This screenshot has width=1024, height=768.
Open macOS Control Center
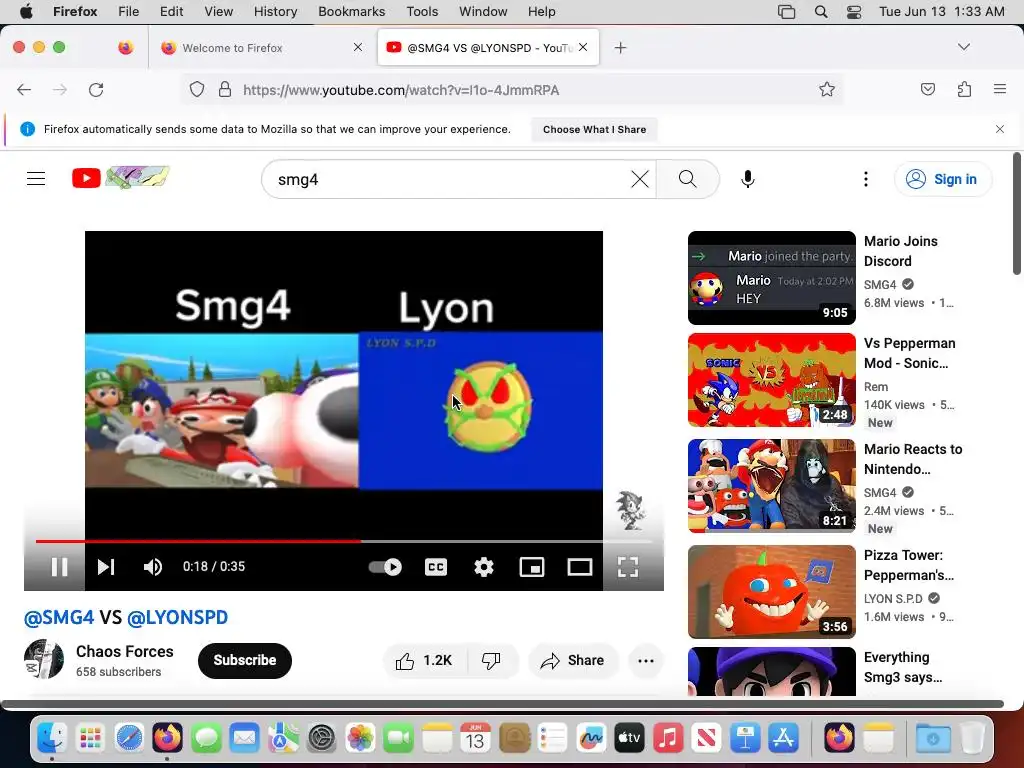tap(854, 12)
